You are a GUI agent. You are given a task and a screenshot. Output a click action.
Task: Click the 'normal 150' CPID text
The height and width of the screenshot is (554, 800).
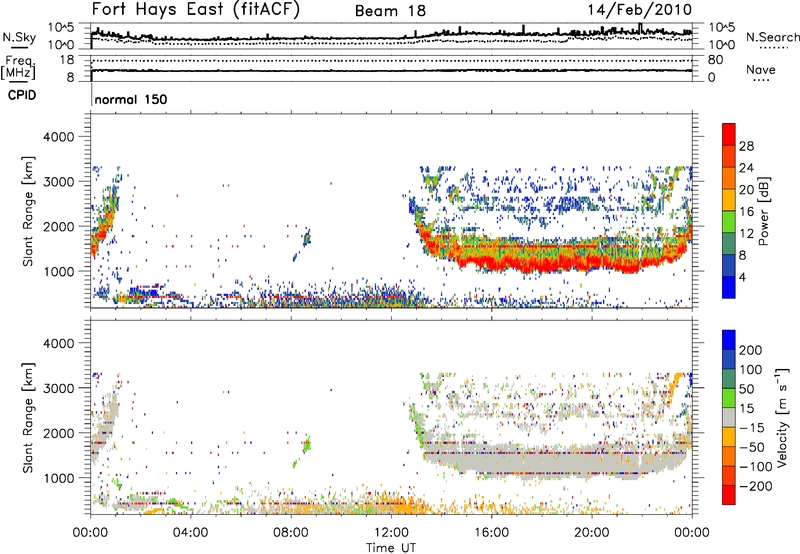(x=131, y=99)
